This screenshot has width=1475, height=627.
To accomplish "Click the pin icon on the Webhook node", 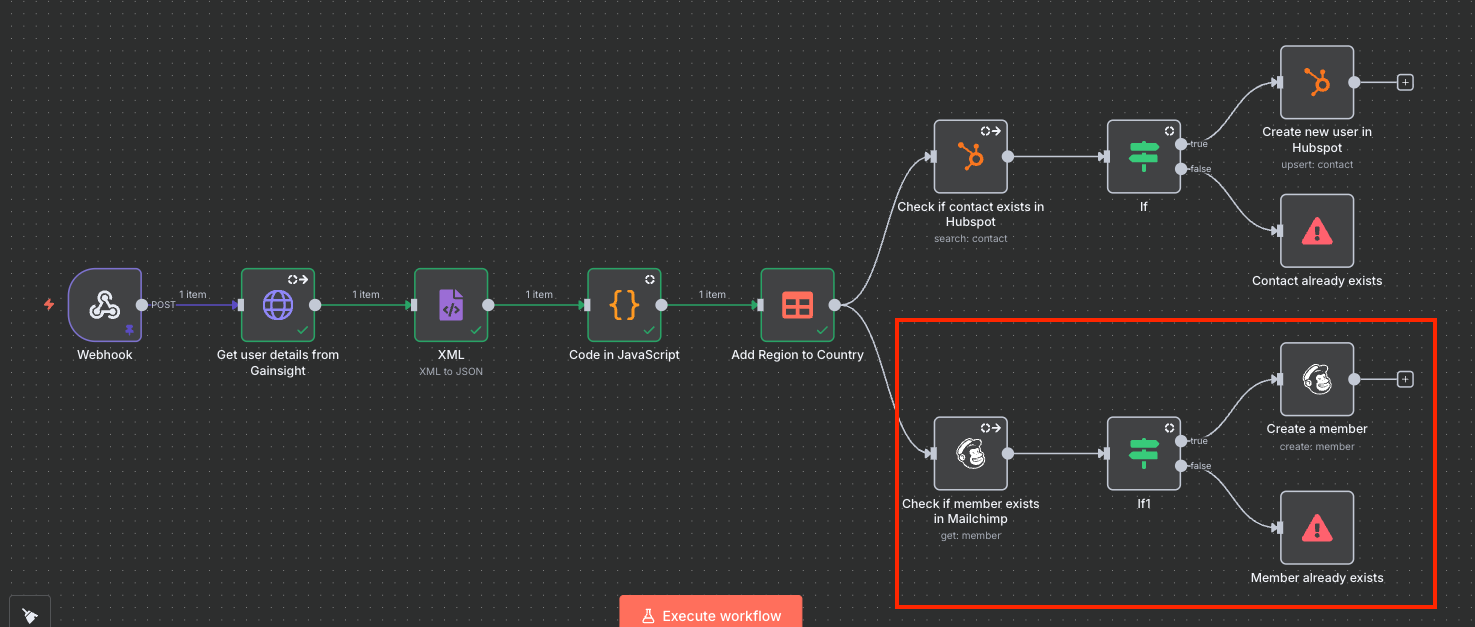I will tap(129, 329).
